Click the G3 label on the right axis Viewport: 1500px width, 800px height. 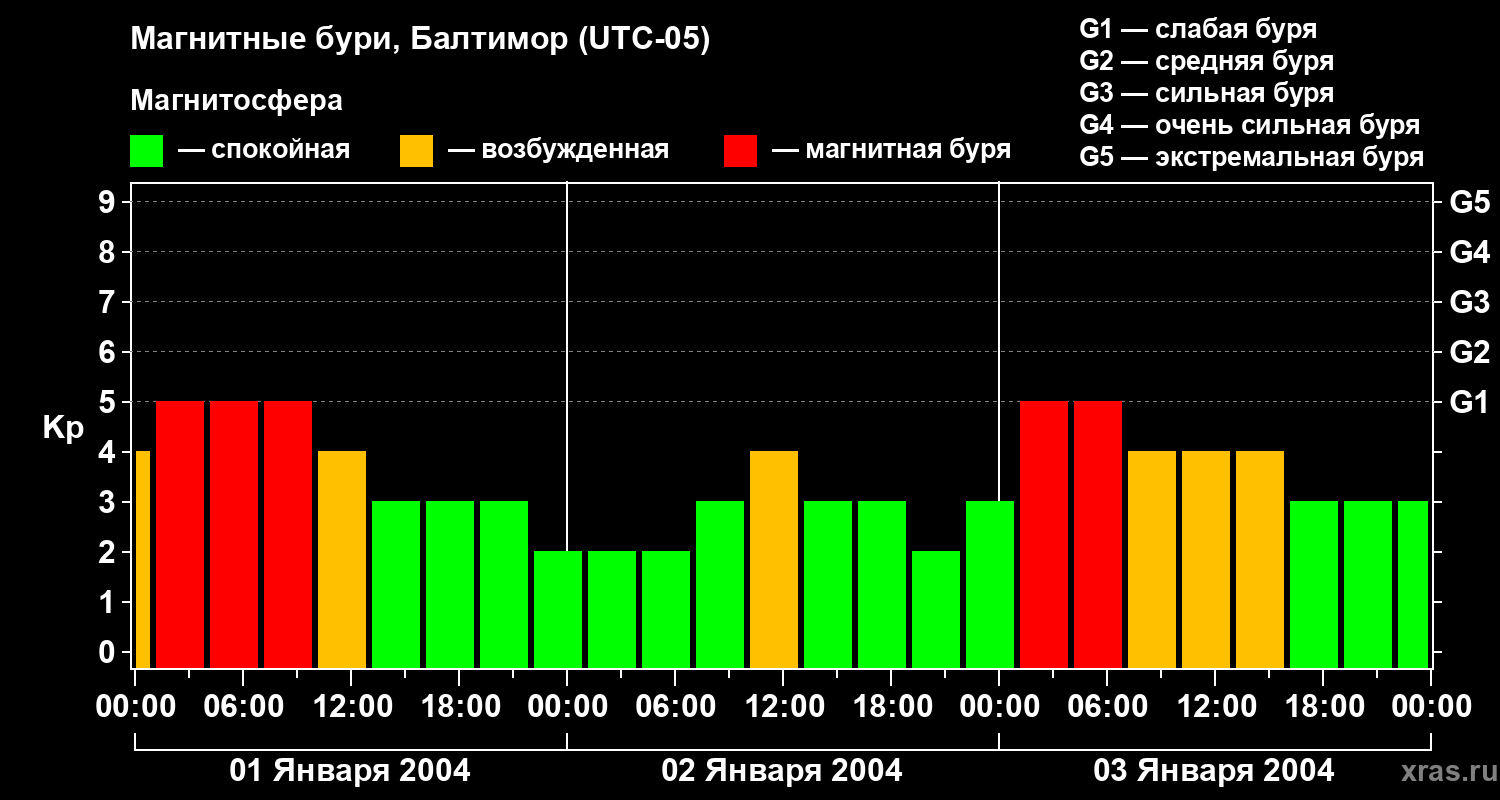pyautogui.click(x=1469, y=302)
